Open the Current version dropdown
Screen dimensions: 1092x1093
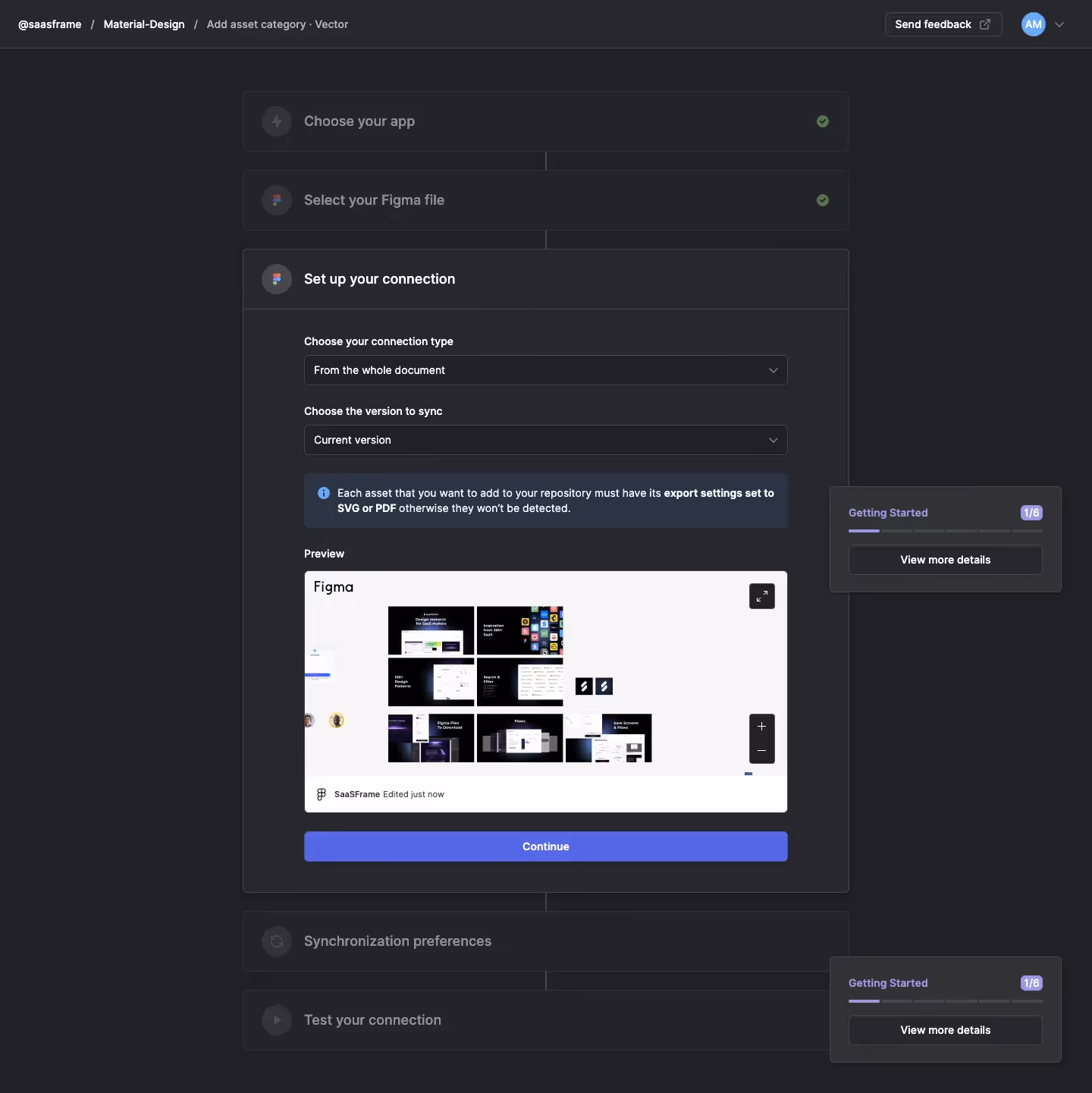tap(545, 440)
